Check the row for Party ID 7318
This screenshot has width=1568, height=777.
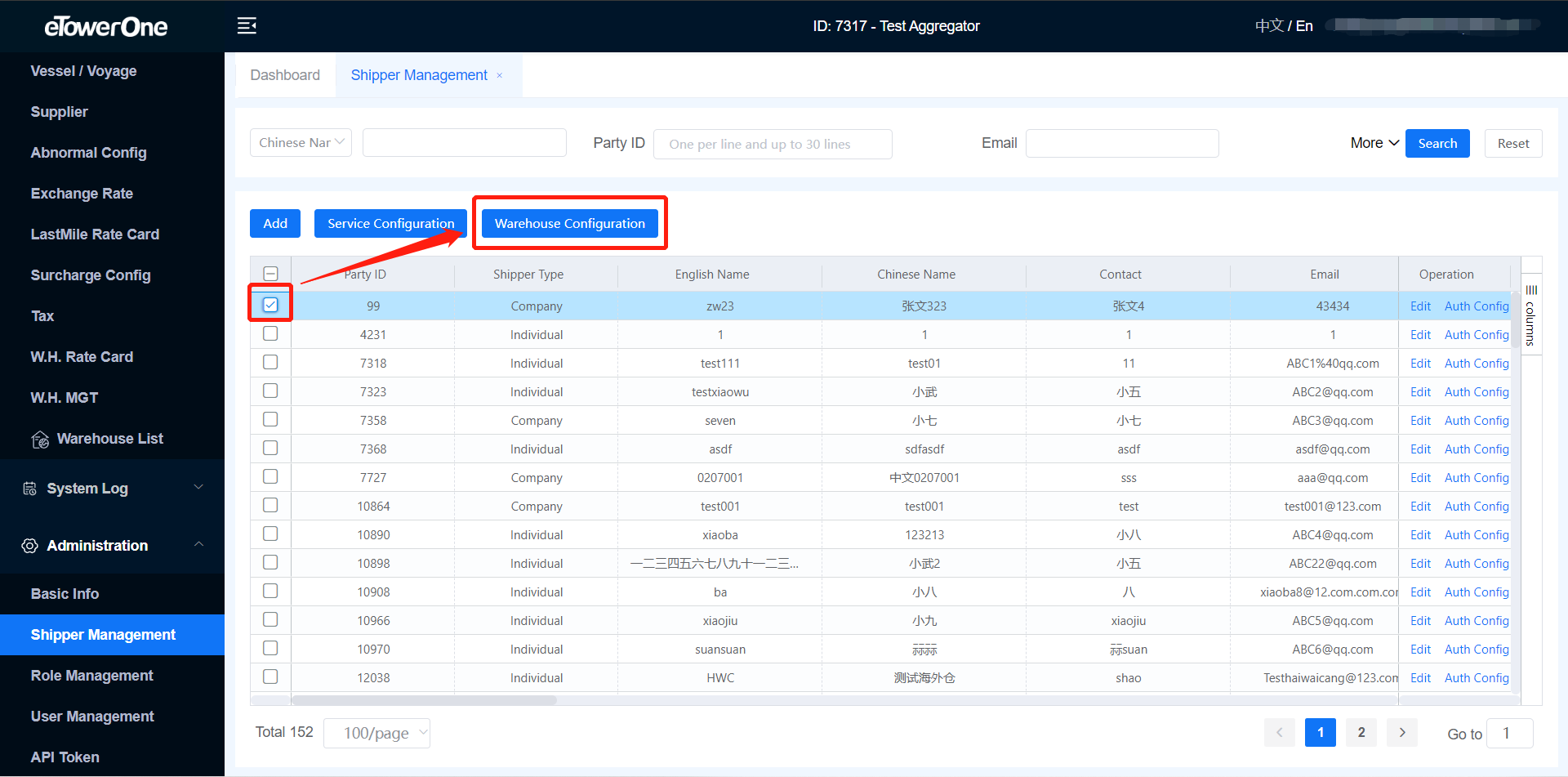[270, 363]
